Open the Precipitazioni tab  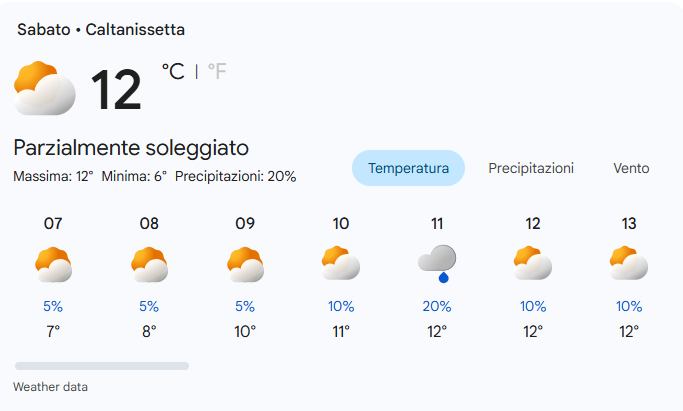(531, 168)
